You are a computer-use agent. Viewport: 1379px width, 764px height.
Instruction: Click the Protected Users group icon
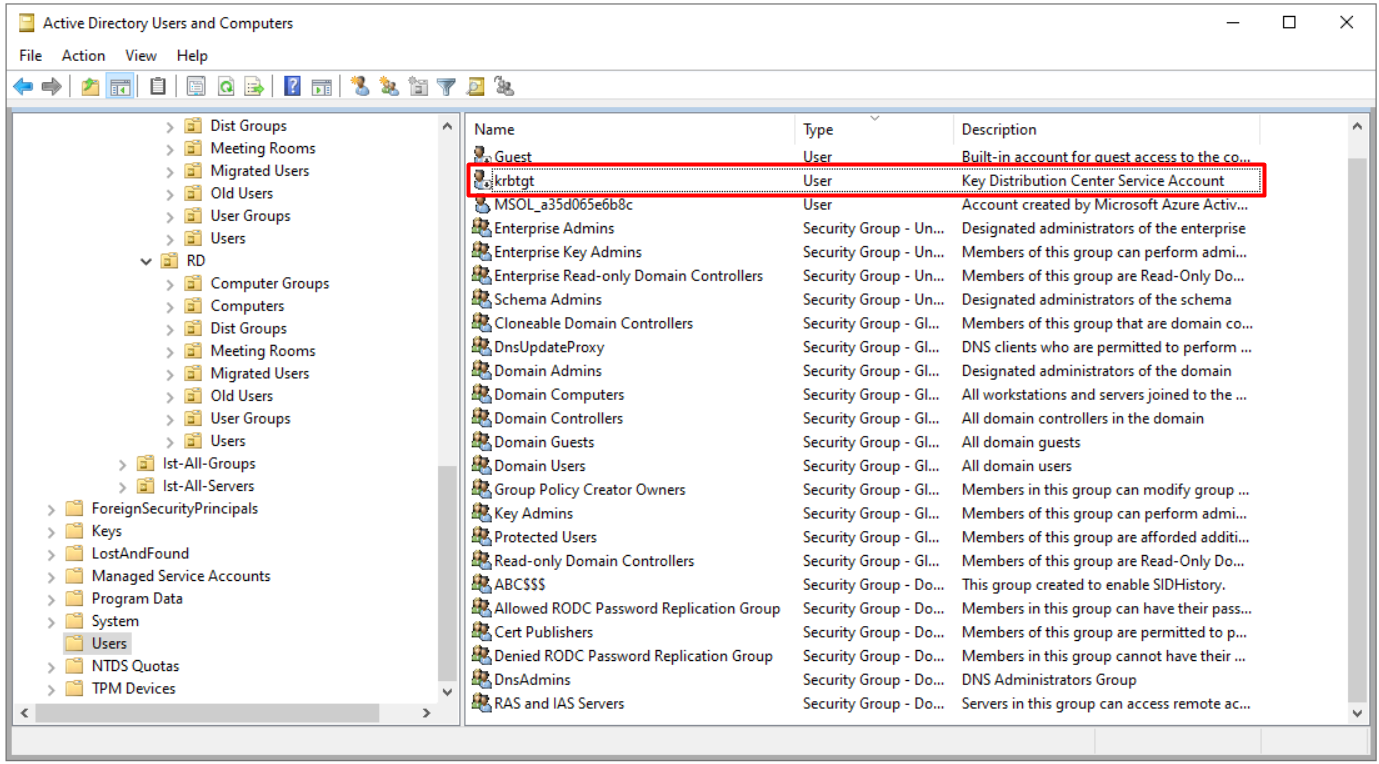pos(482,537)
